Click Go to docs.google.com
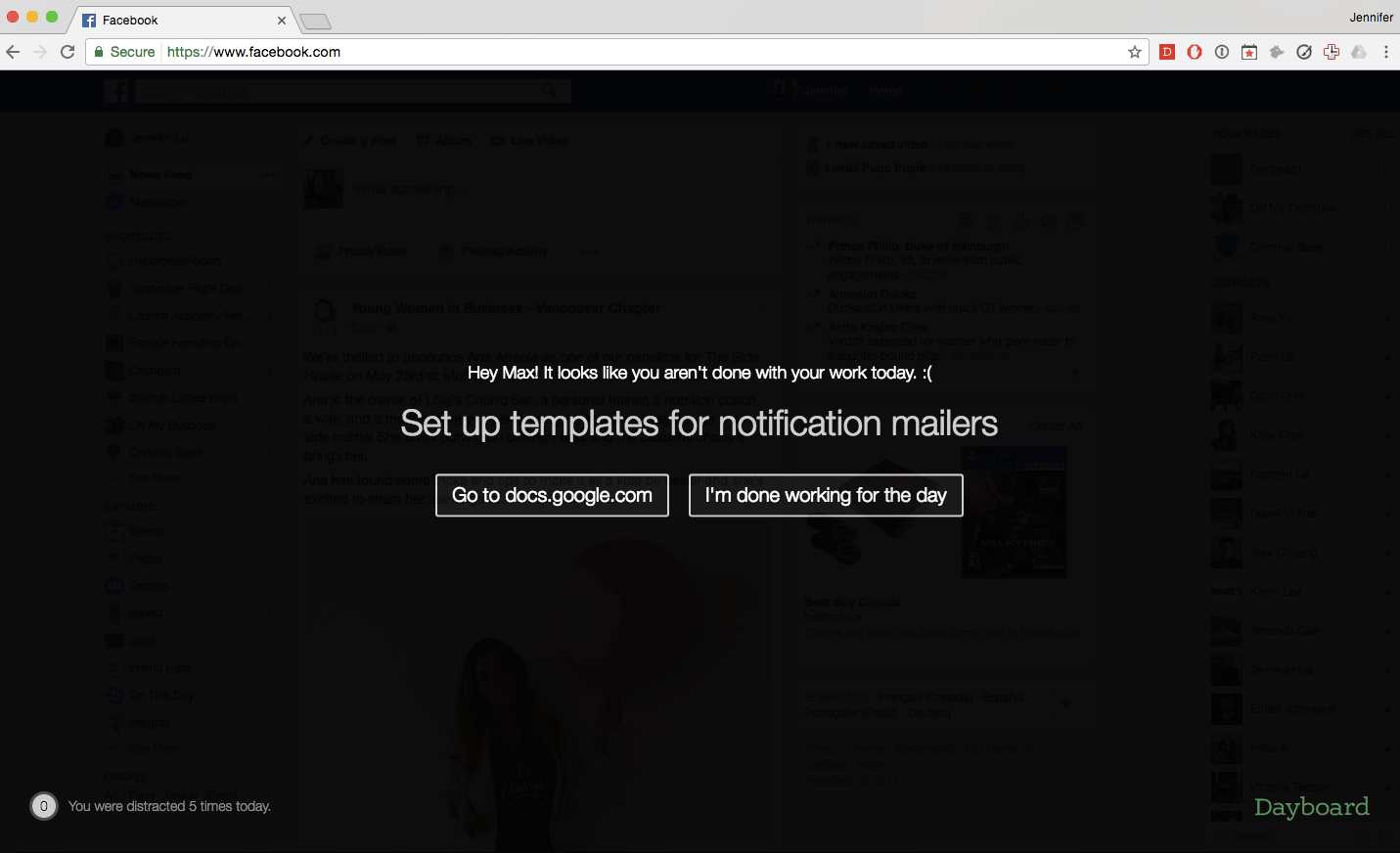The height and width of the screenshot is (853, 1400). pos(551,495)
